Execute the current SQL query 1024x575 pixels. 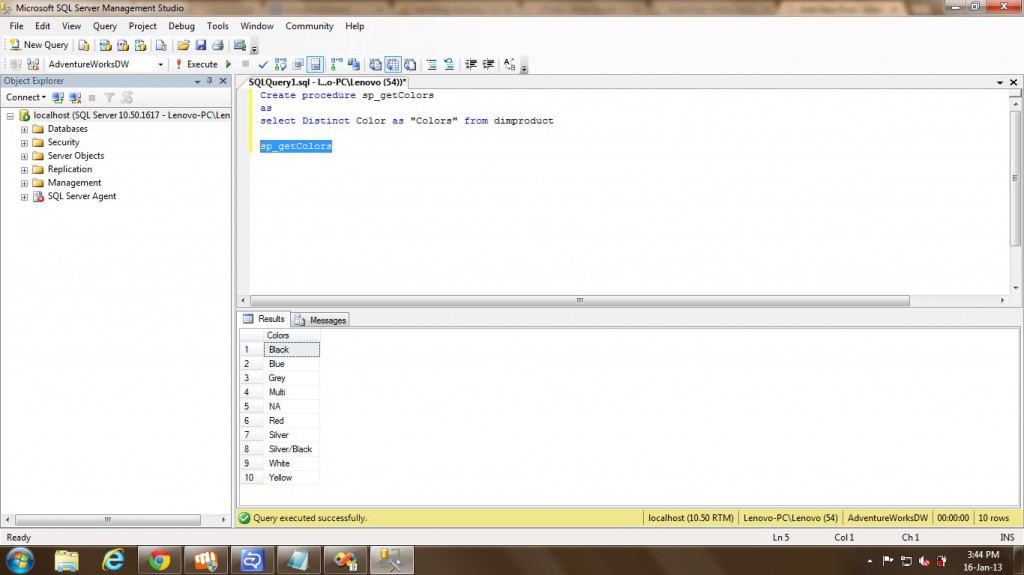[196, 64]
